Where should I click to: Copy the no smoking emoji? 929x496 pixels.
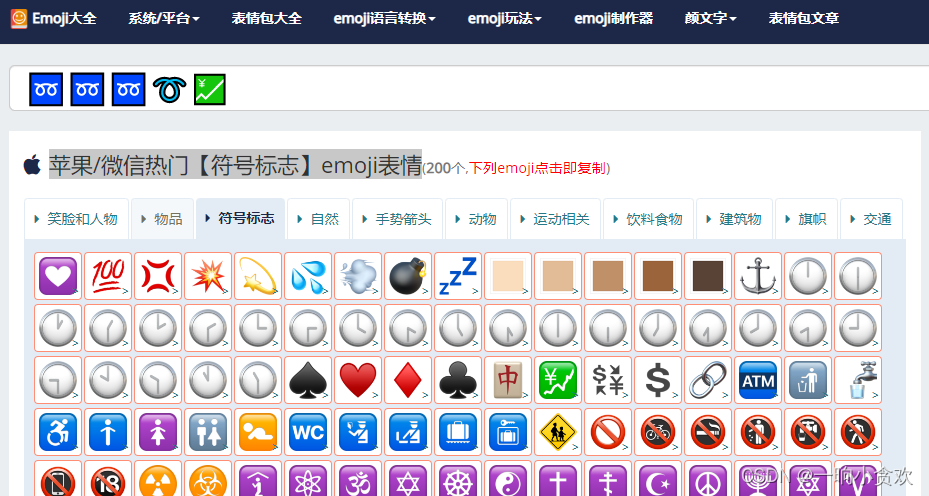pos(707,432)
